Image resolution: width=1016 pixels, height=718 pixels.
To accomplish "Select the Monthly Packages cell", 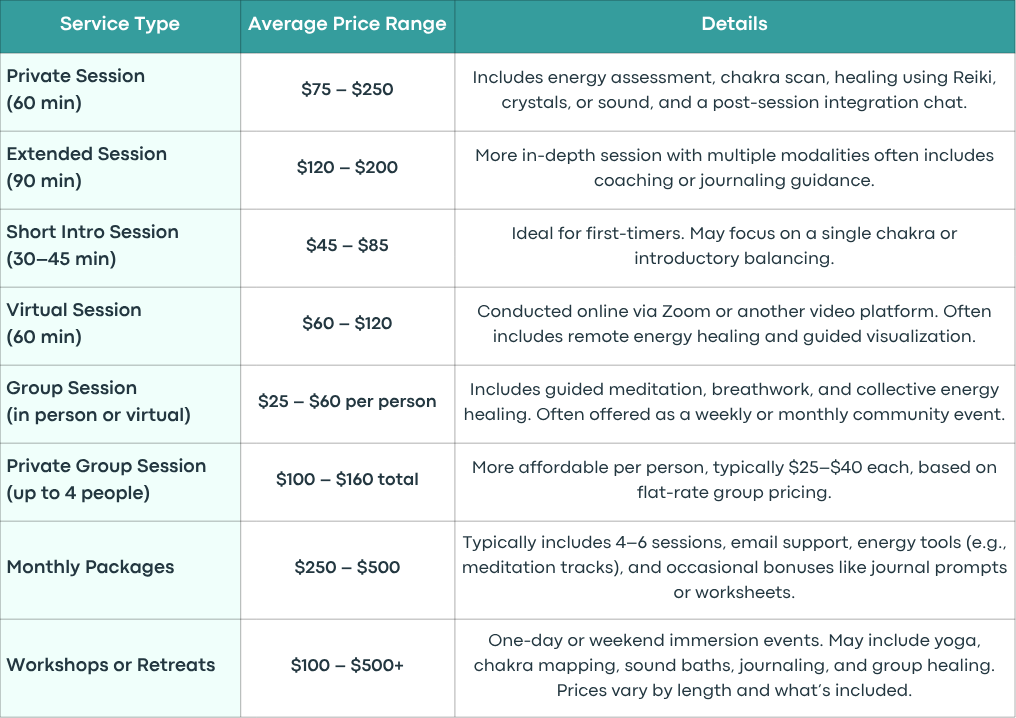I will (x=120, y=570).
